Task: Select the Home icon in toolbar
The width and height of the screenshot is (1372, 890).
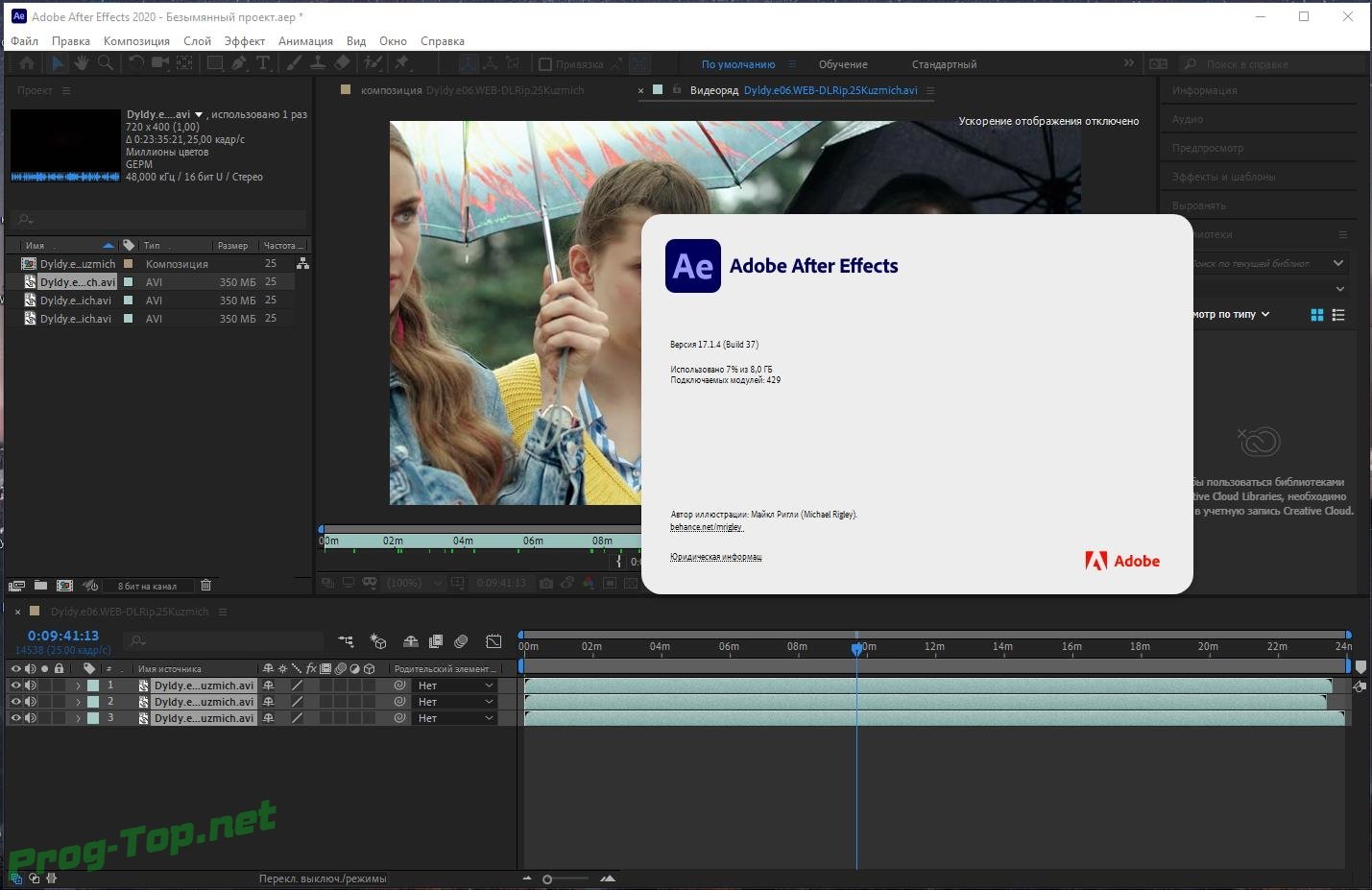Action: 27,63
